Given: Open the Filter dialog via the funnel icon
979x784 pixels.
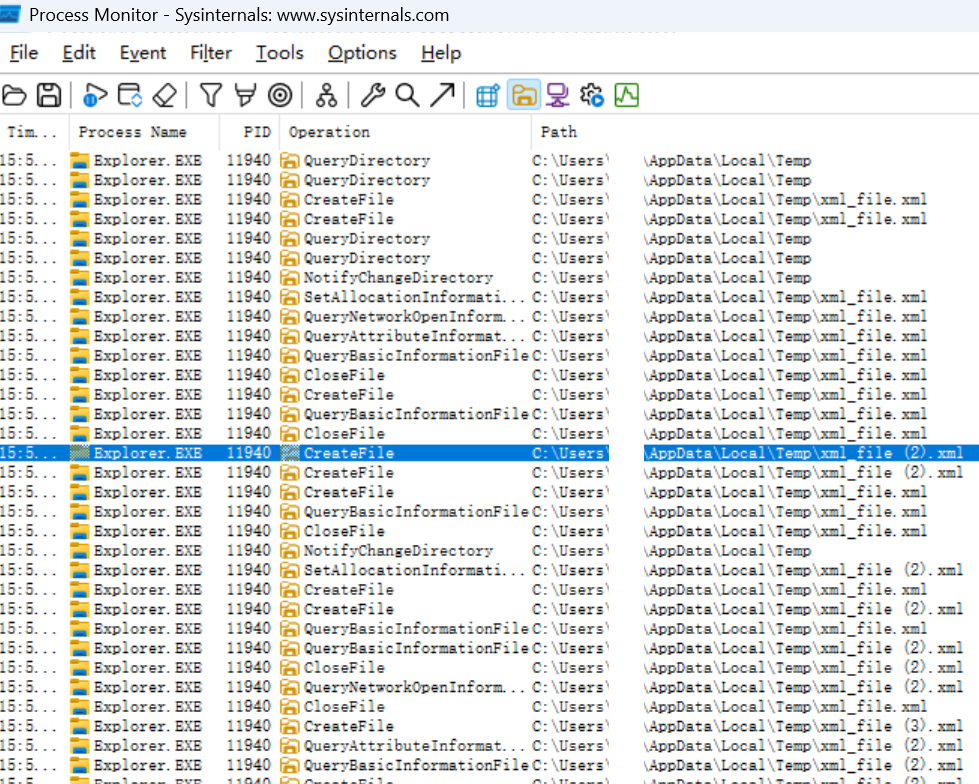Looking at the screenshot, I should [210, 96].
